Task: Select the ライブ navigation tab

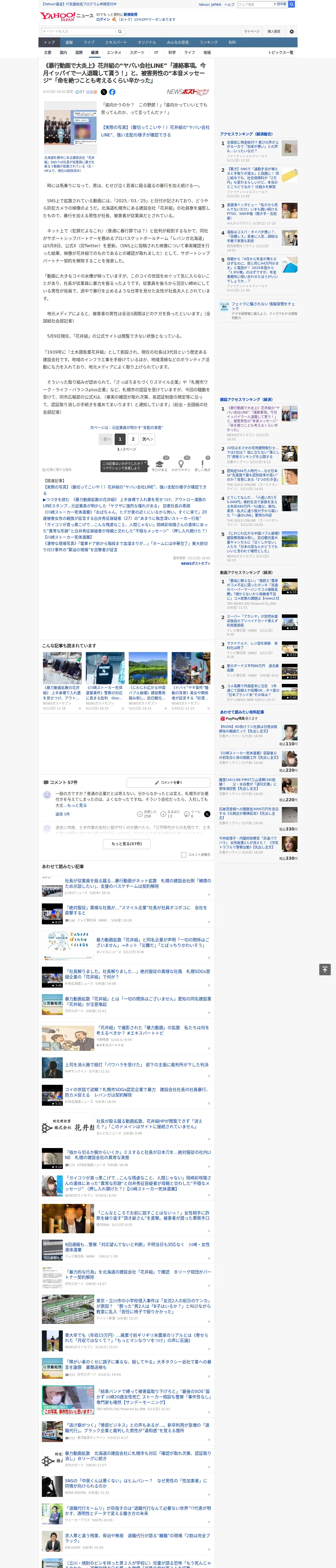Action: click(89, 43)
